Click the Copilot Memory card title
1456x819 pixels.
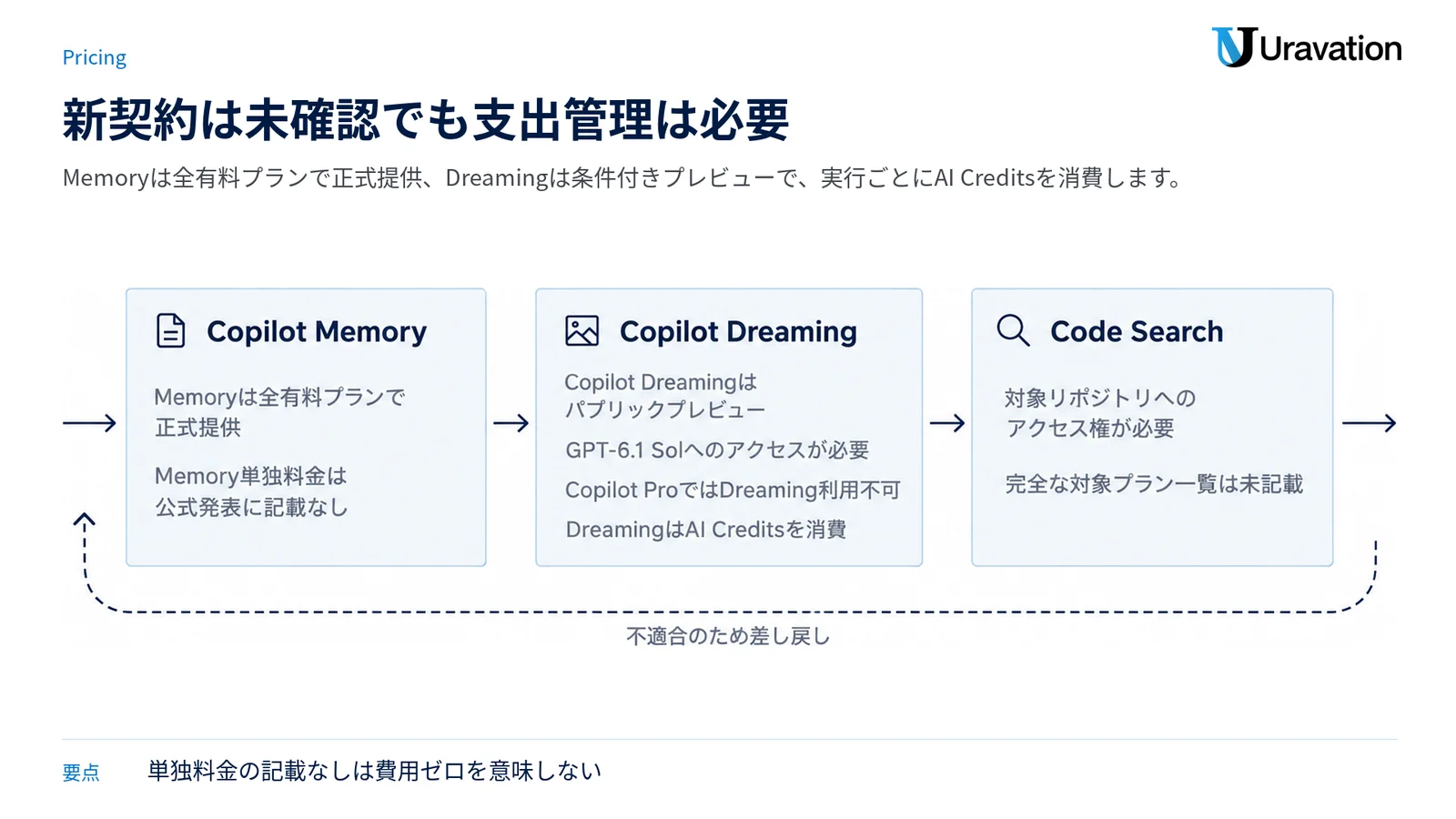point(317,332)
